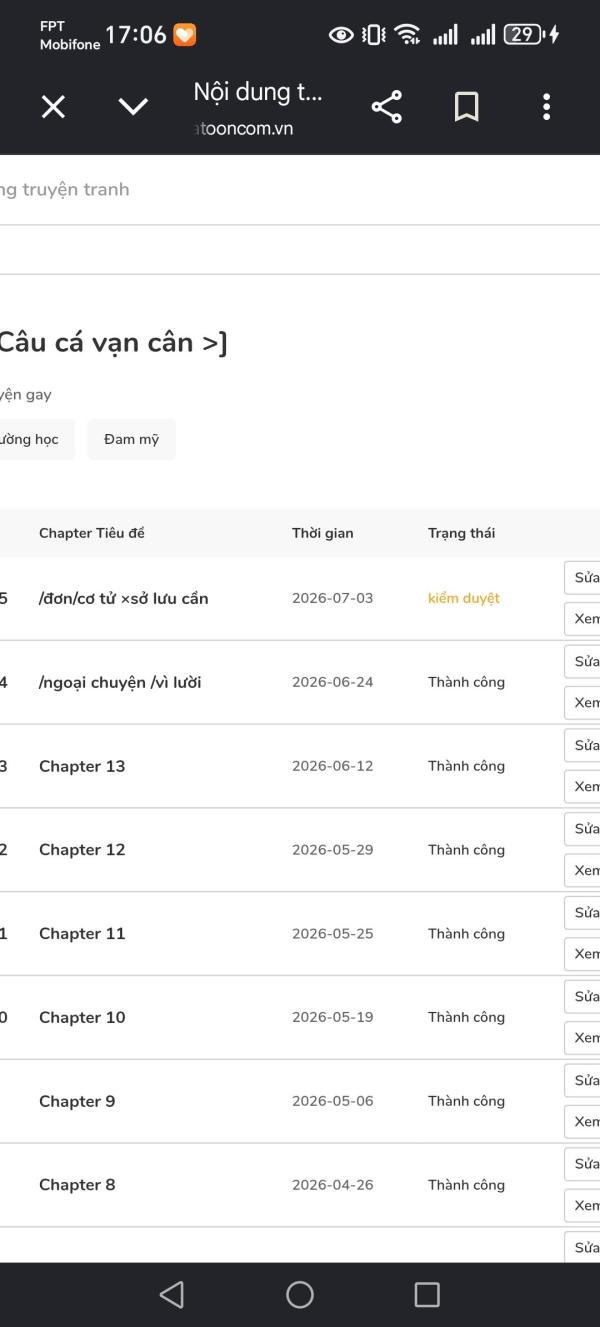Open chapter /ngoại chuyện /vì lười
The image size is (600, 1327).
point(120,682)
